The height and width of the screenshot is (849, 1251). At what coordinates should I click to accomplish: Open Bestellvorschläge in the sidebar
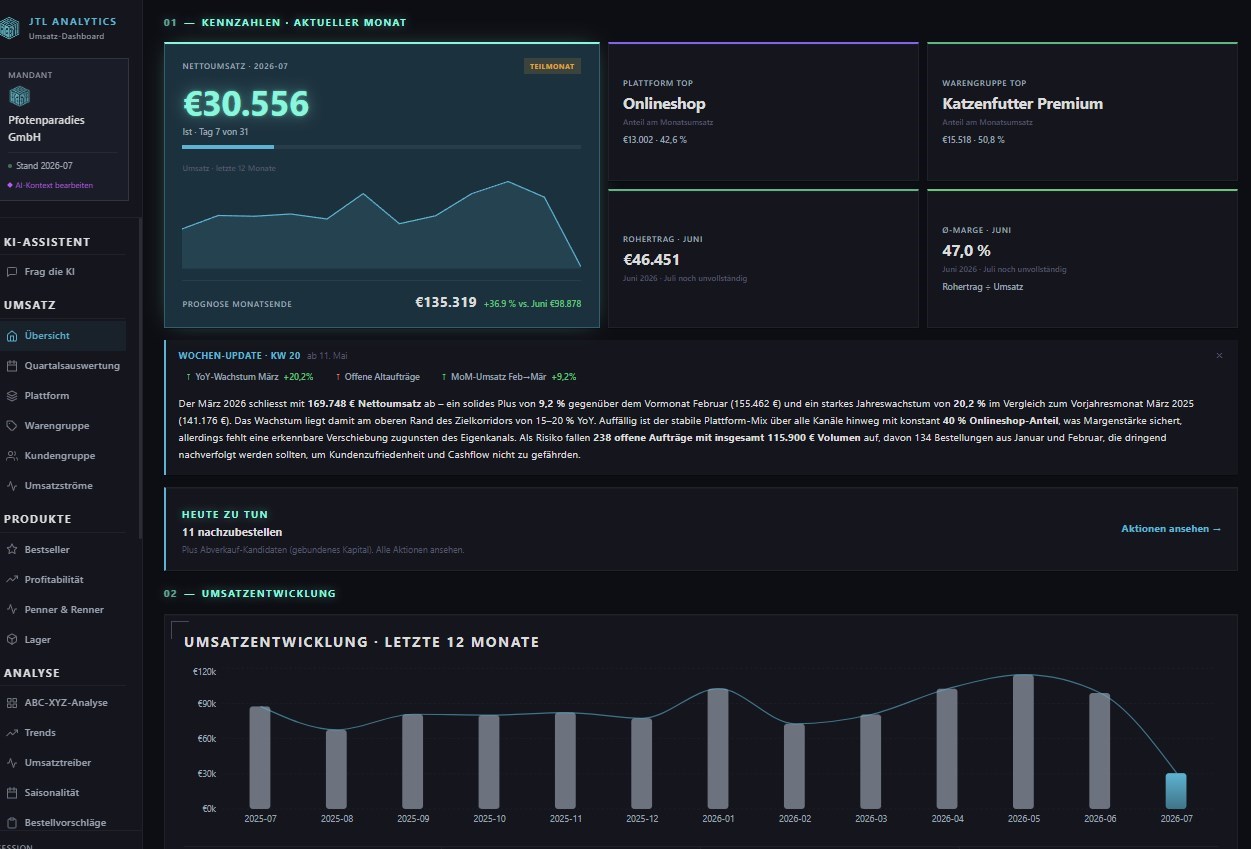pyautogui.click(x=63, y=823)
